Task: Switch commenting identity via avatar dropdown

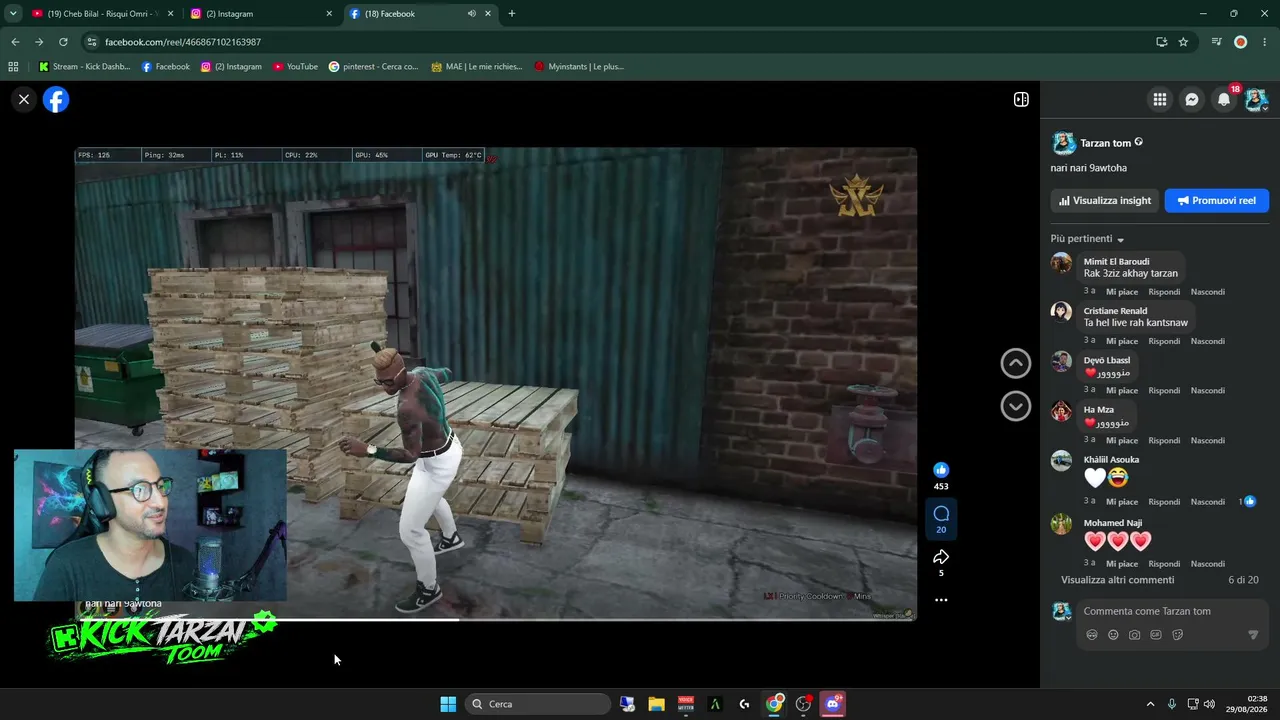Action: point(1062,611)
